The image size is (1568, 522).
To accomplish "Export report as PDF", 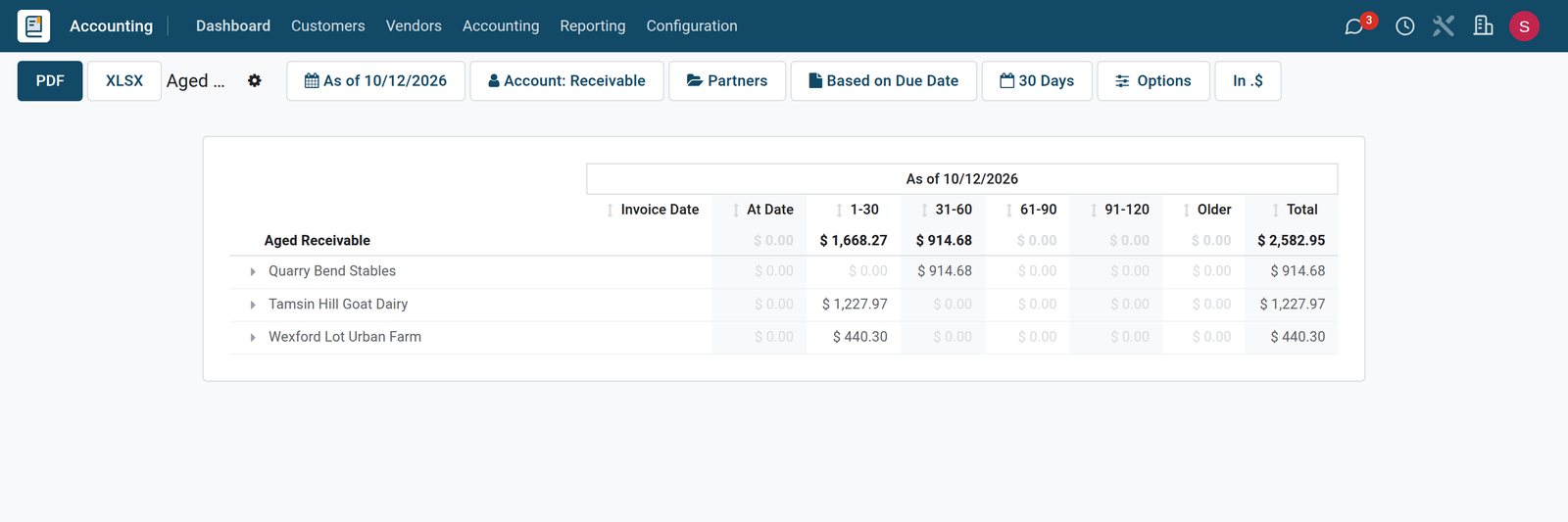I will pyautogui.click(x=50, y=80).
